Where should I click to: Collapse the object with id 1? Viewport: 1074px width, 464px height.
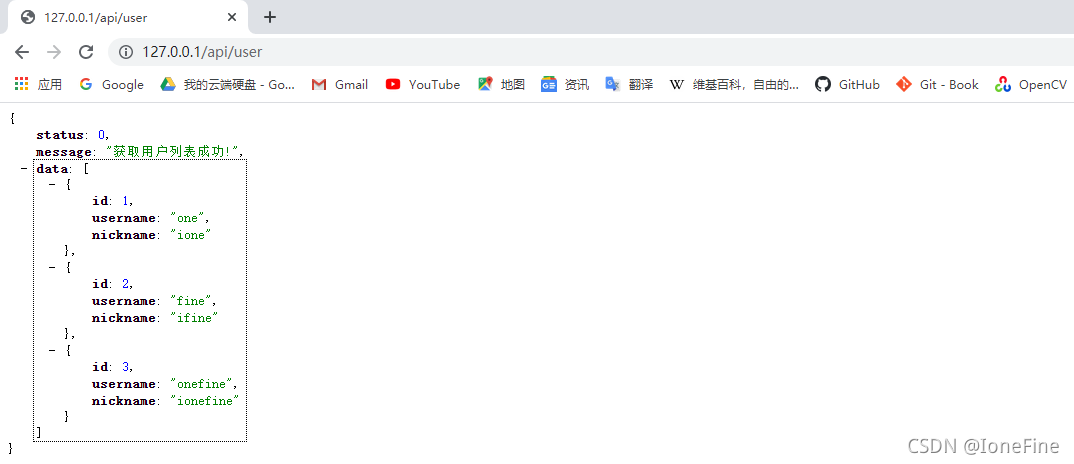[x=52, y=185]
